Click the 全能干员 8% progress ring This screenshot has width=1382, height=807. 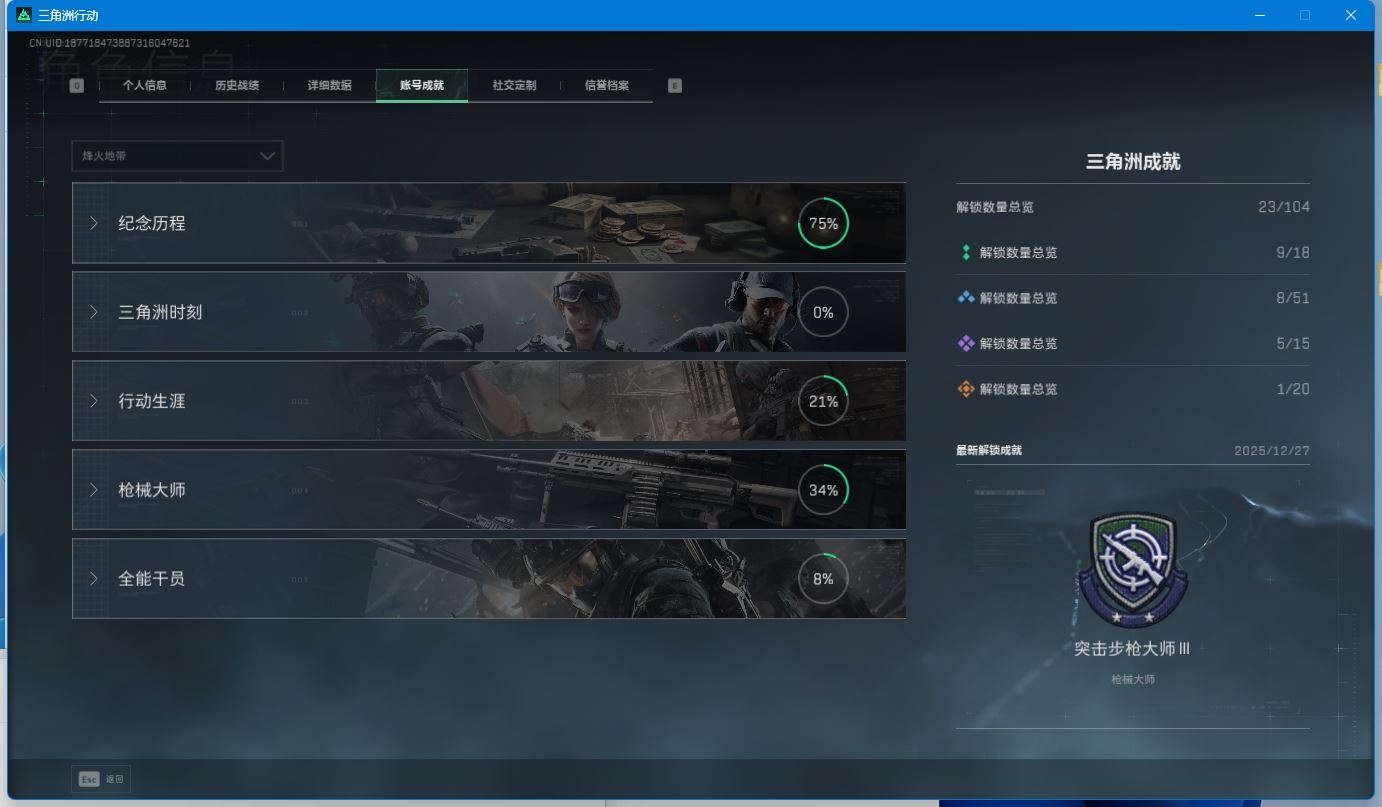pos(823,579)
